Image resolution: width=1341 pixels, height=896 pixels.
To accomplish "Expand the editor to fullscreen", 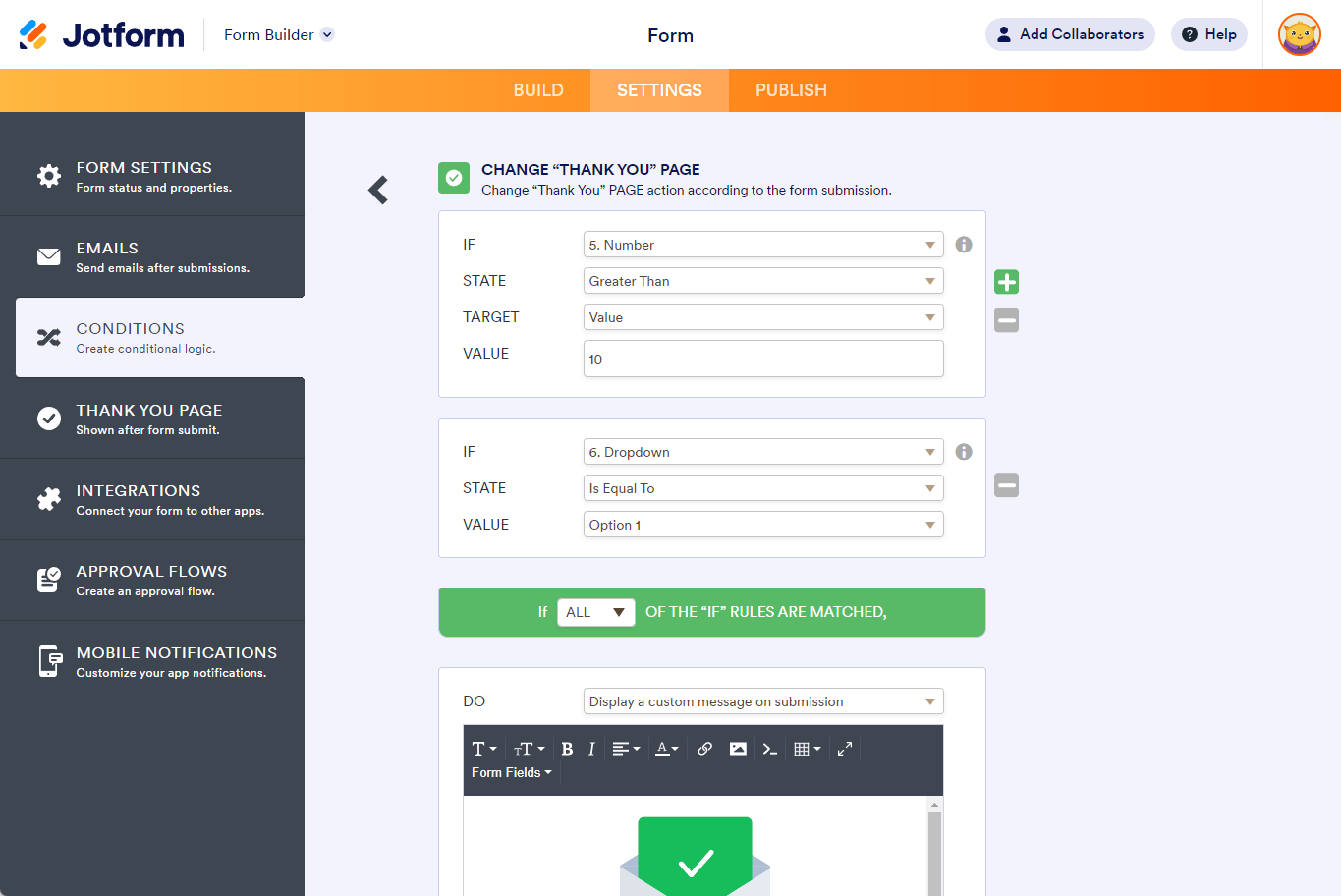I will click(x=844, y=749).
